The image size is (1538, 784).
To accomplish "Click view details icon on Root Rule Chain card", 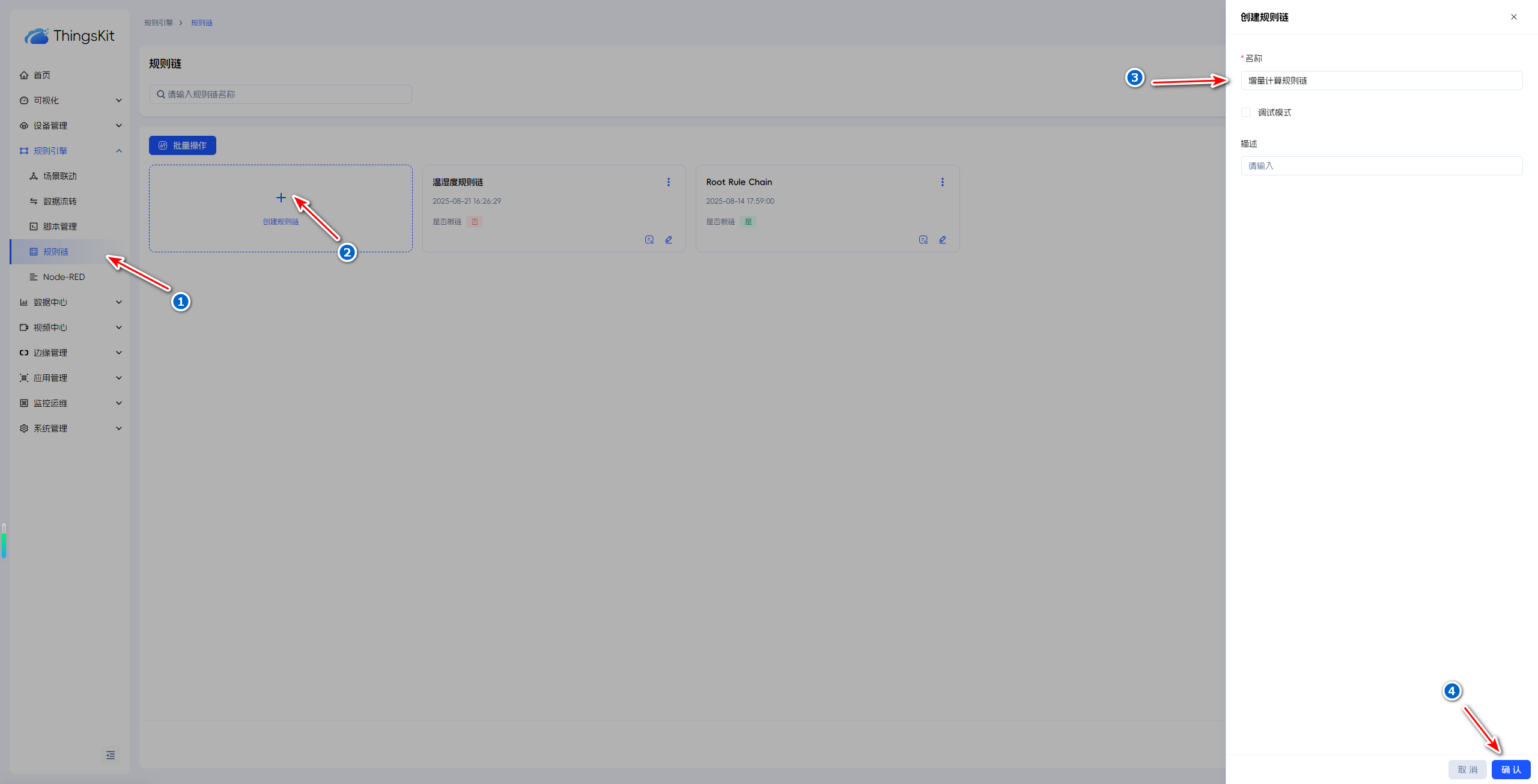I will (923, 240).
